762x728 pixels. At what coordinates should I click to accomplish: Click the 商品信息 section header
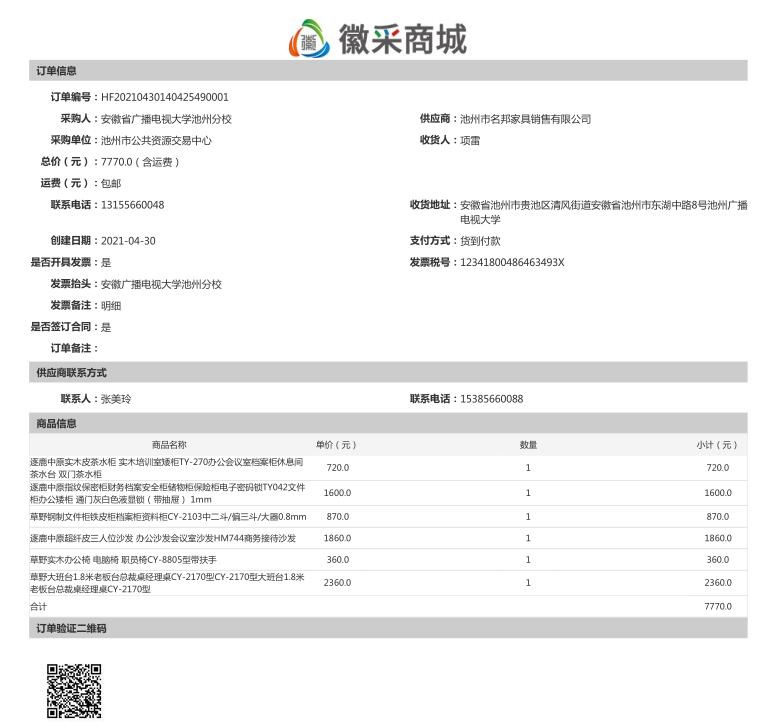(57, 424)
